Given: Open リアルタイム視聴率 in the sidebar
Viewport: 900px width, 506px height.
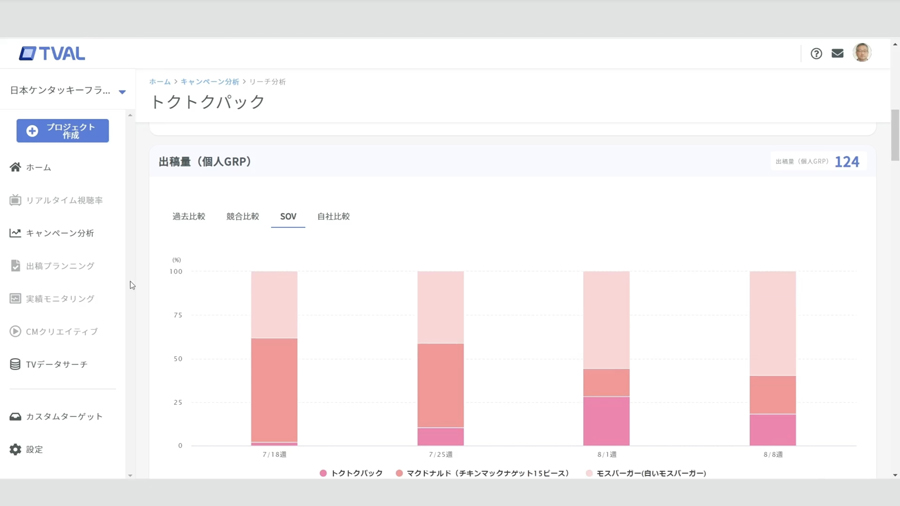Looking at the screenshot, I should point(64,200).
